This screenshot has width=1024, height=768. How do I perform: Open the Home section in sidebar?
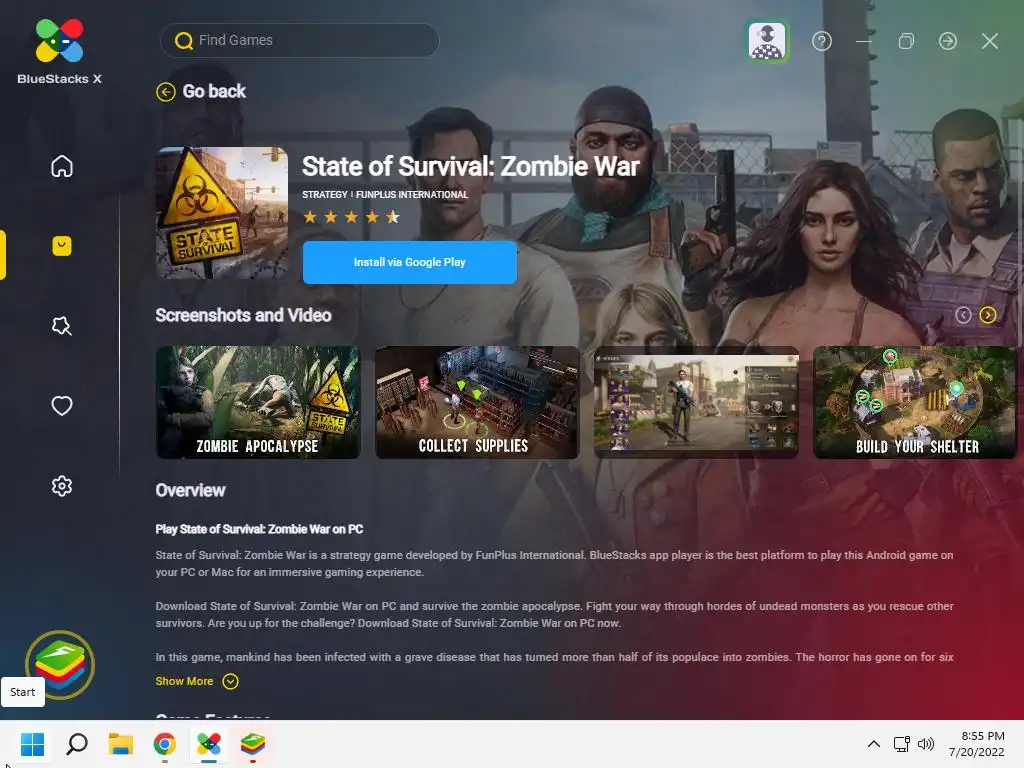62,166
